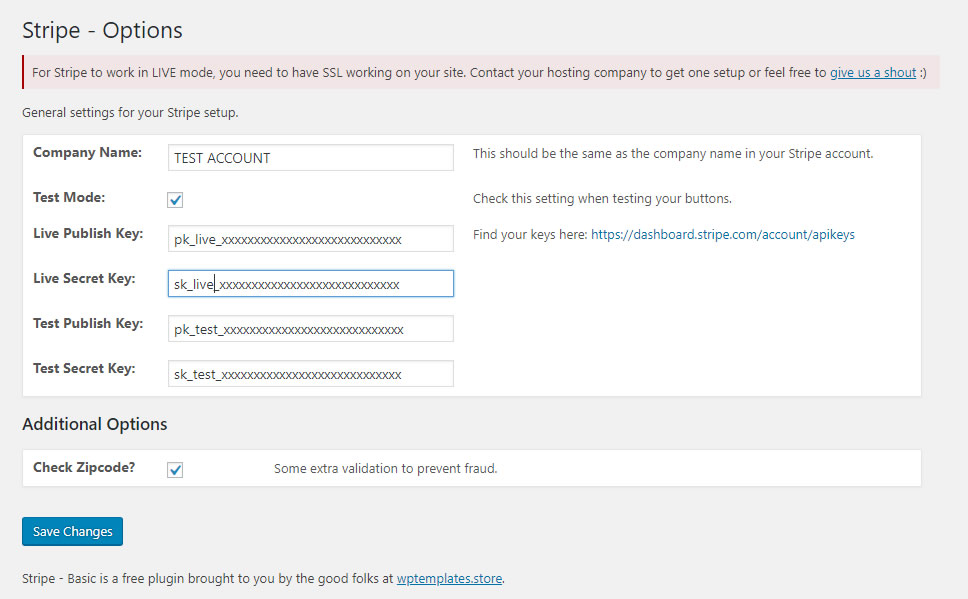Click the 'Test Publish Key:' label
968x599 pixels.
[x=88, y=324]
